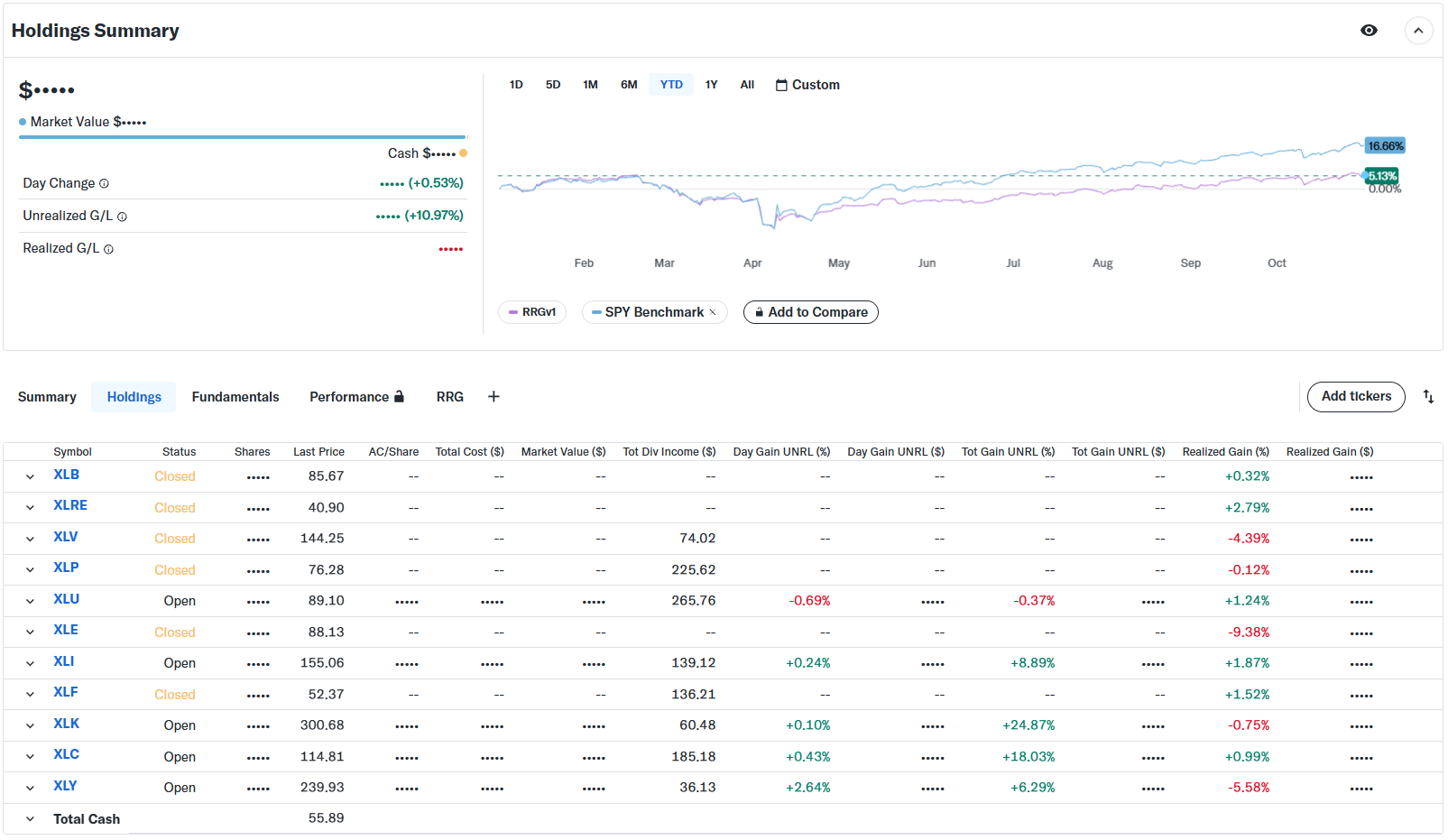The width and height of the screenshot is (1448, 840).
Task: Click the plus icon to add a tab
Action: [x=493, y=397]
